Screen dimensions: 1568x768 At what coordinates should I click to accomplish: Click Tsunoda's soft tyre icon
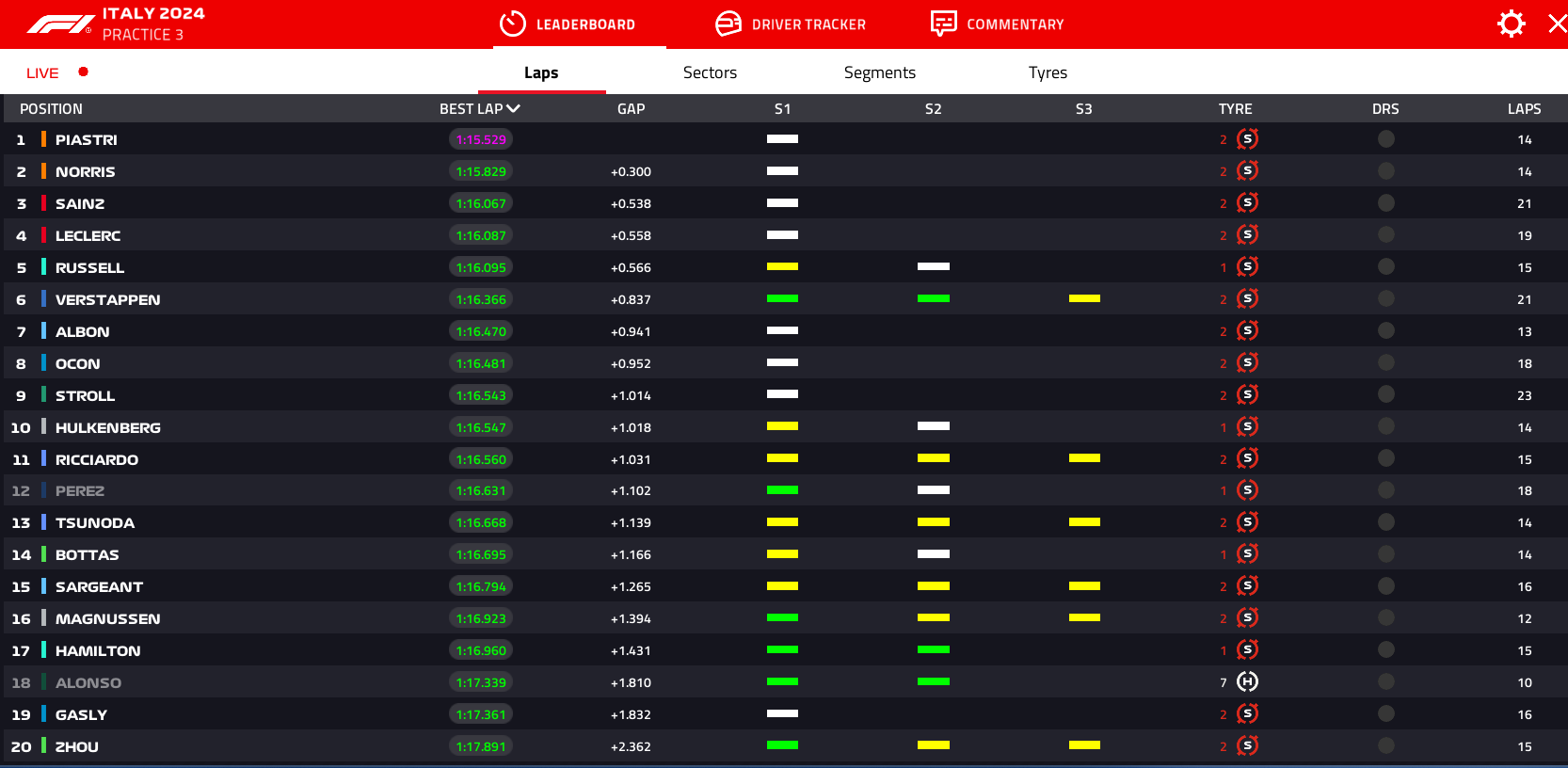[x=1247, y=522]
